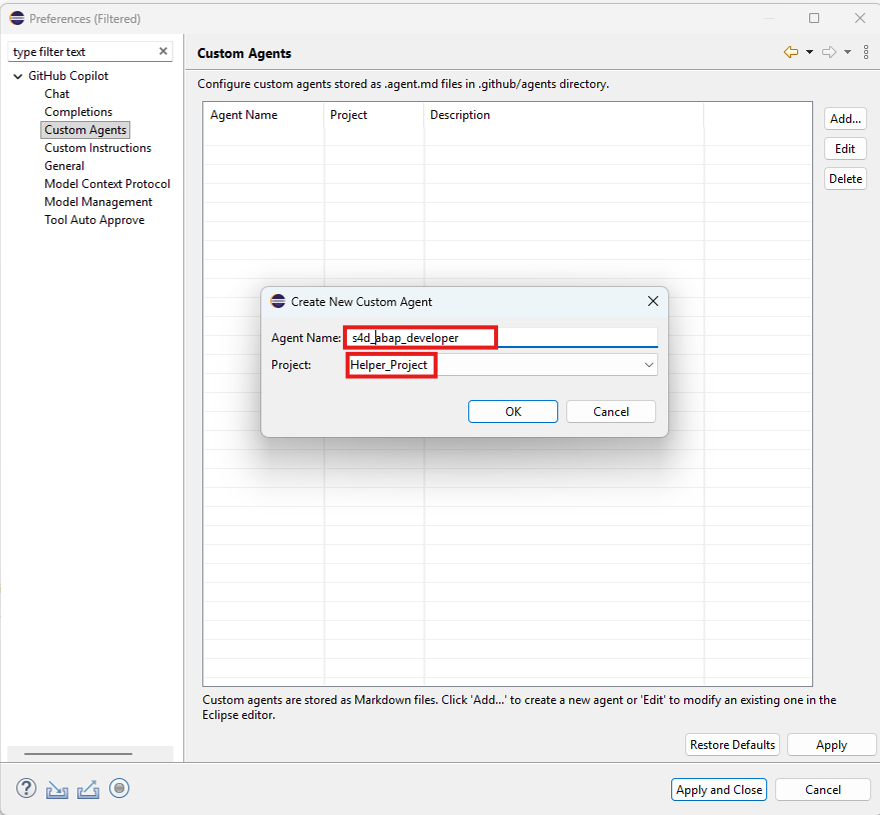Select the Custom Agents tree item

(x=85, y=130)
